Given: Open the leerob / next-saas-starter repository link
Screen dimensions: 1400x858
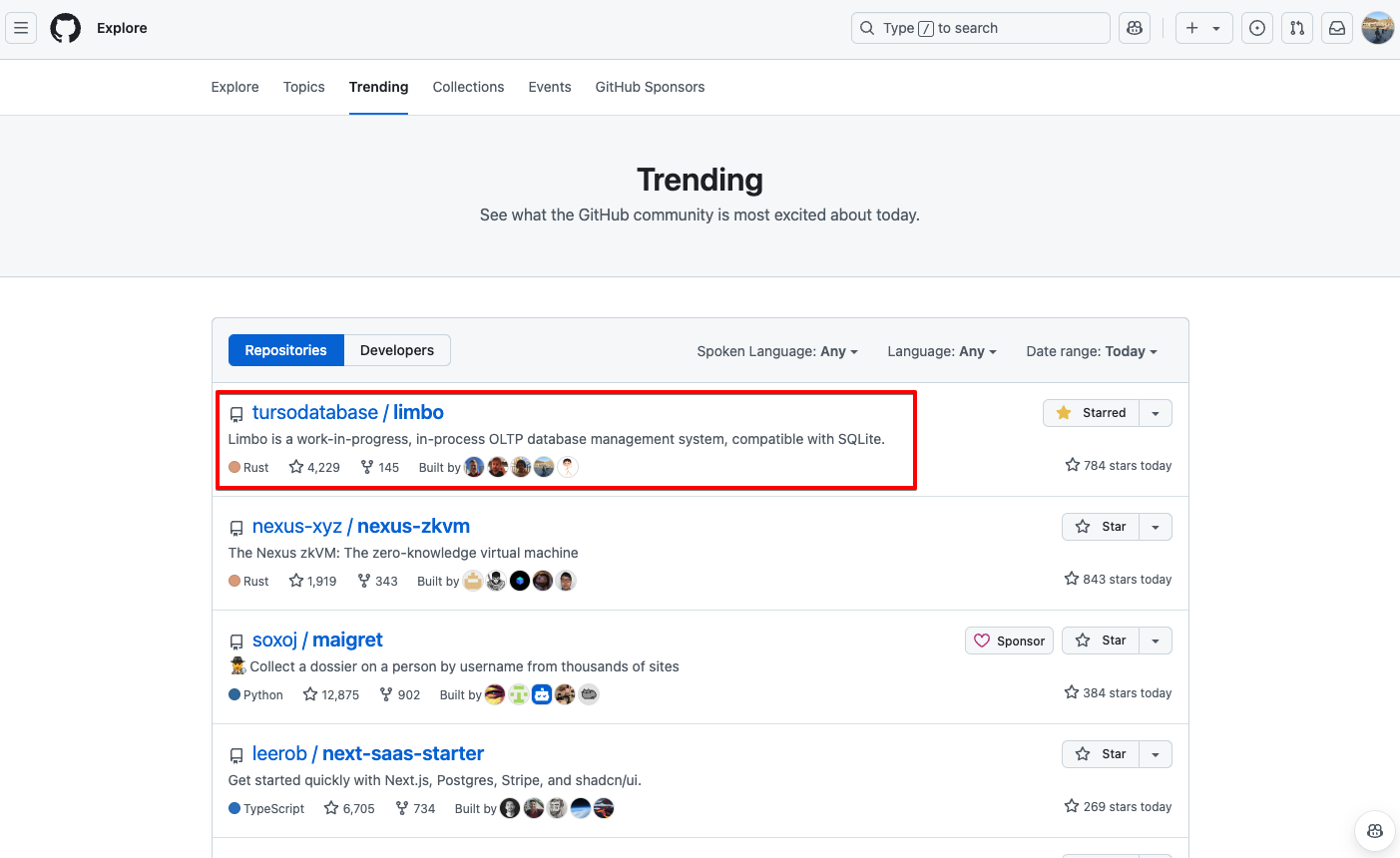Looking at the screenshot, I should pyautogui.click(x=368, y=753).
